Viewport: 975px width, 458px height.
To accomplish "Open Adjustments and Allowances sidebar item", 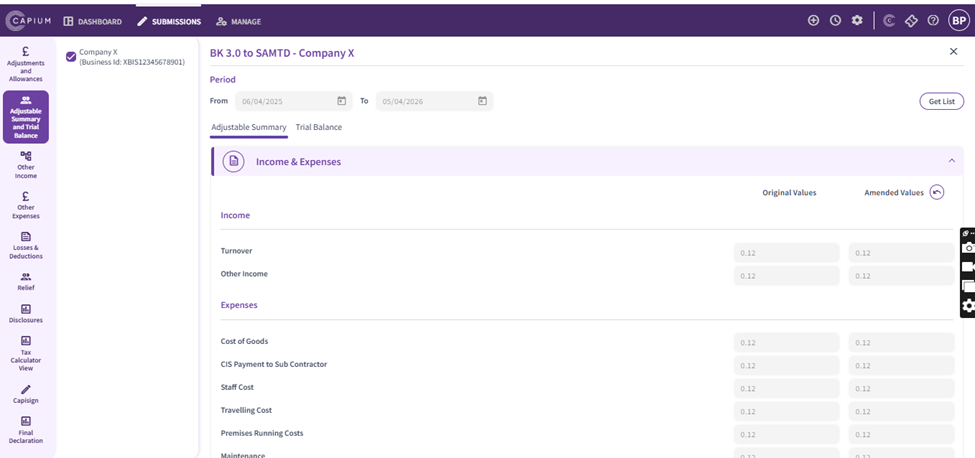I will [25, 63].
